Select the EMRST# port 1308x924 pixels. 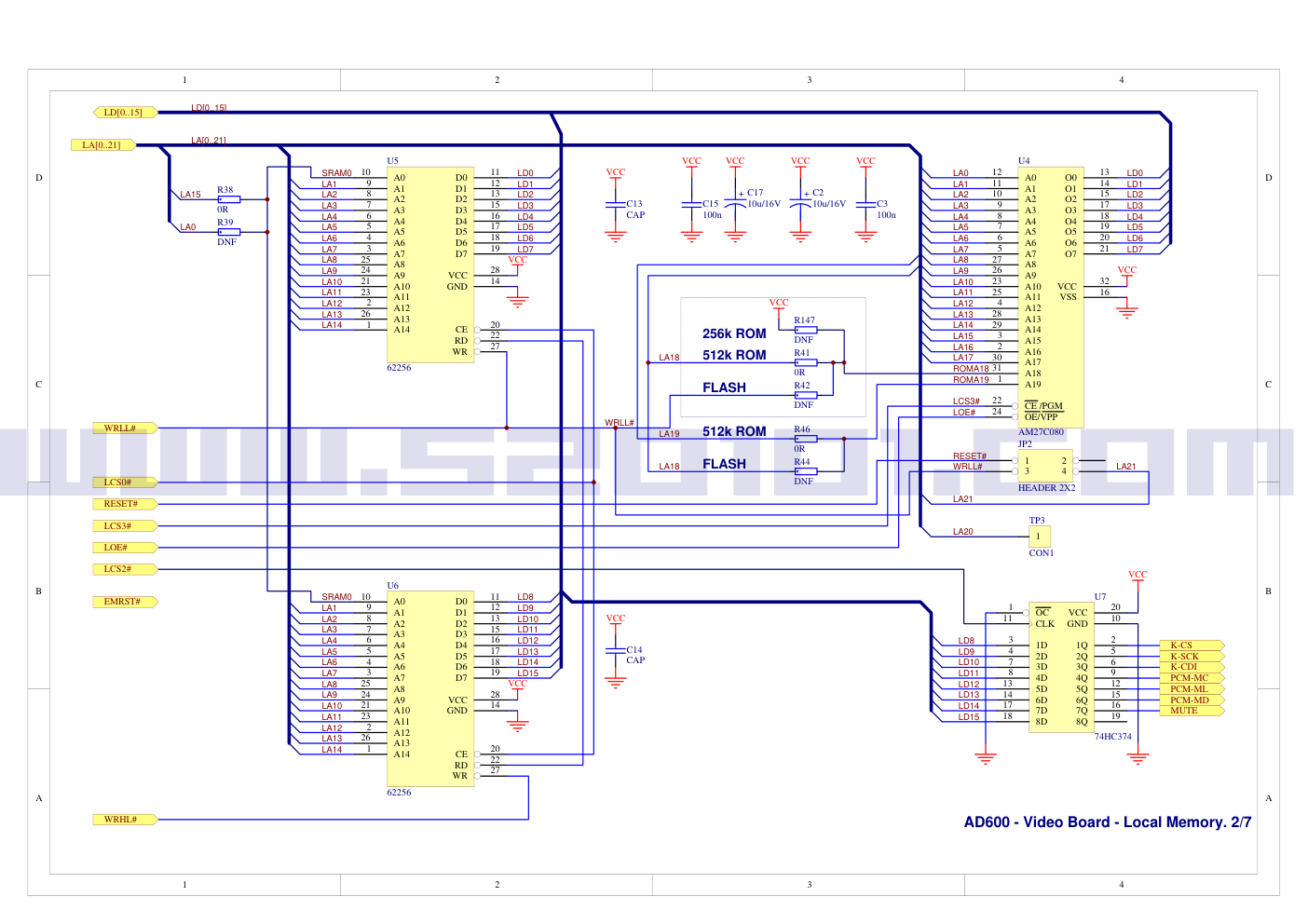coord(125,602)
